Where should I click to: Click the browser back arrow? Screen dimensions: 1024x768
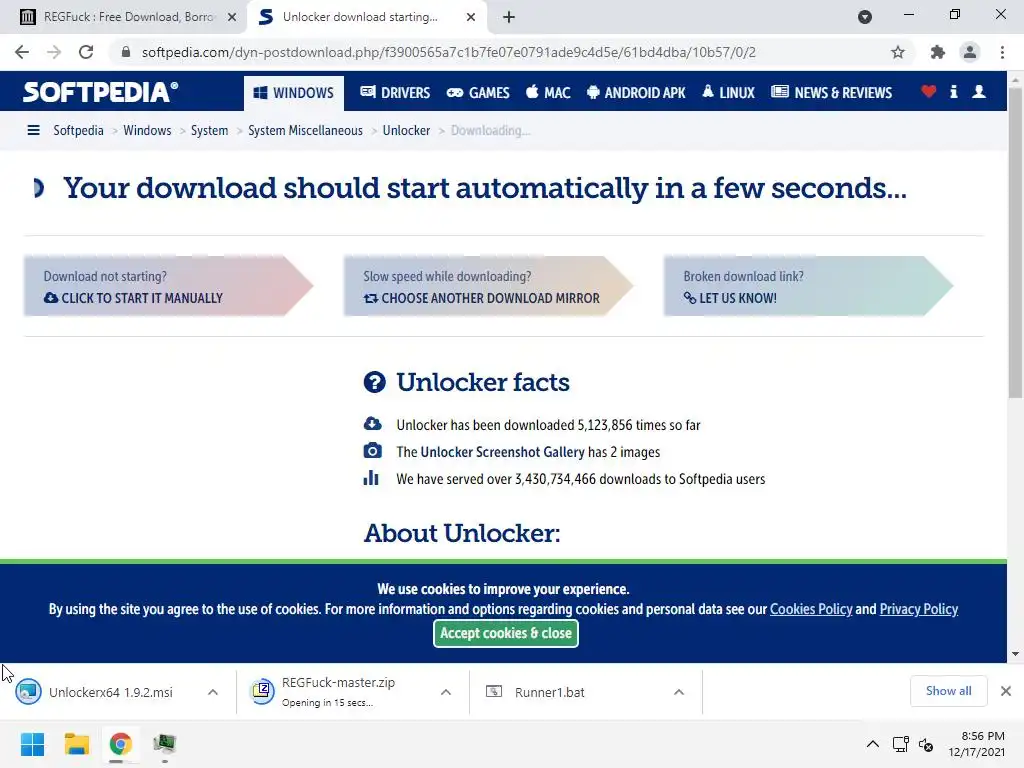point(22,52)
